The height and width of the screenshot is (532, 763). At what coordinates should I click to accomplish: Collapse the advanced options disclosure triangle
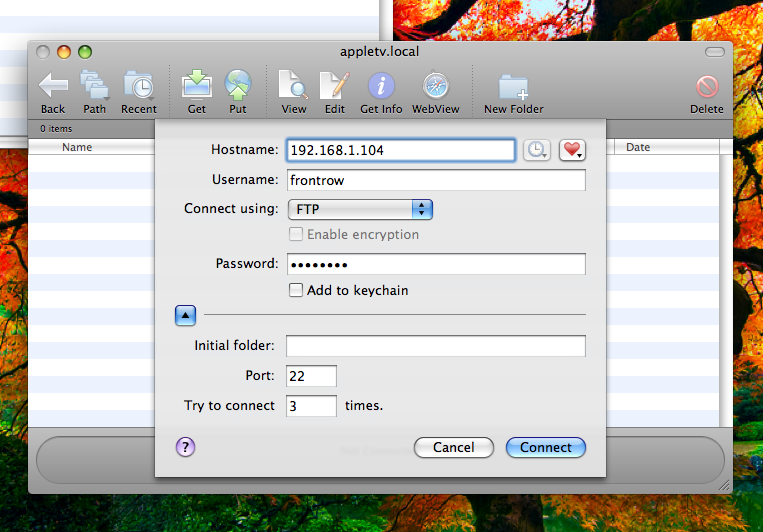click(x=185, y=315)
